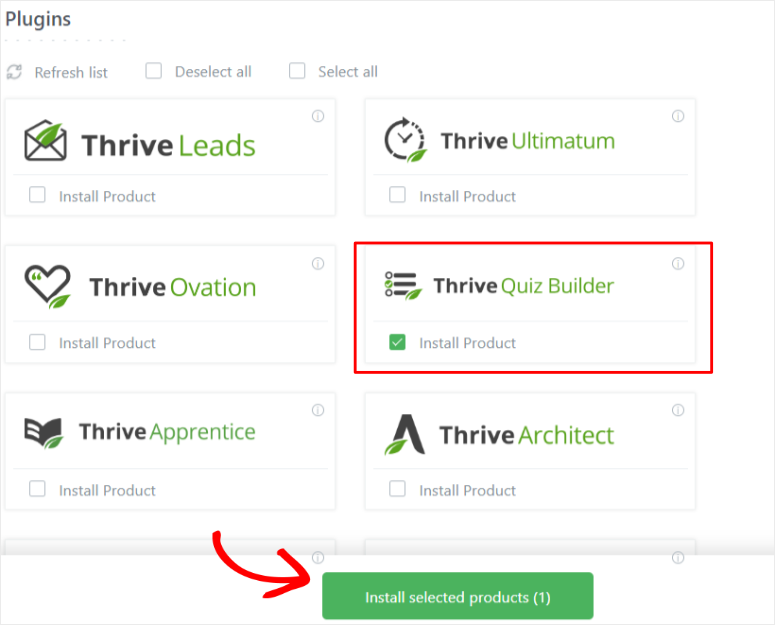Click the Thrive Leads envelope logo

click(x=45, y=140)
